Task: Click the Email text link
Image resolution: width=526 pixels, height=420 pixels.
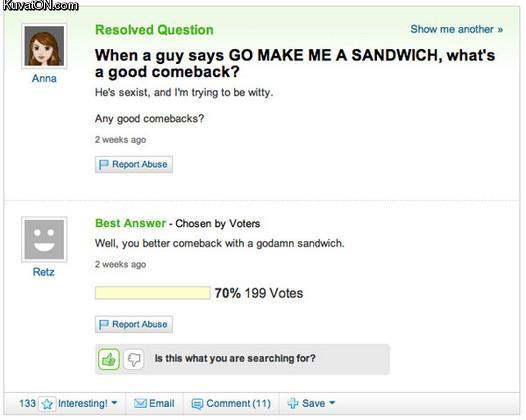Action: click(162, 403)
